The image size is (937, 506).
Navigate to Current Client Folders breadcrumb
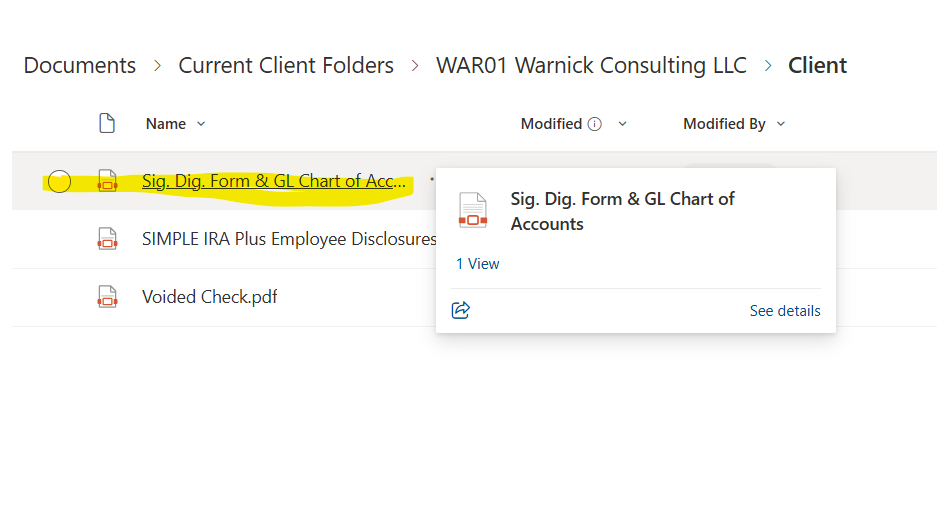[286, 66]
